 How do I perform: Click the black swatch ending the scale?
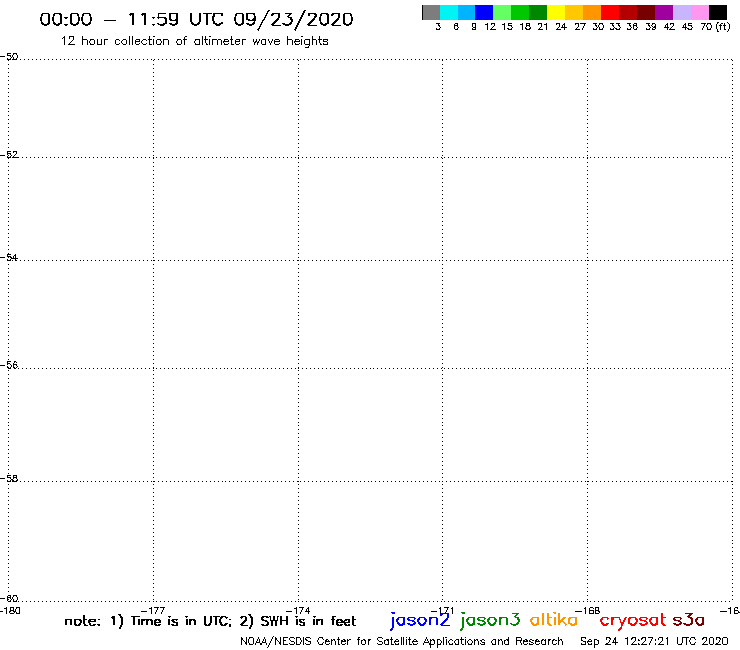pos(718,12)
